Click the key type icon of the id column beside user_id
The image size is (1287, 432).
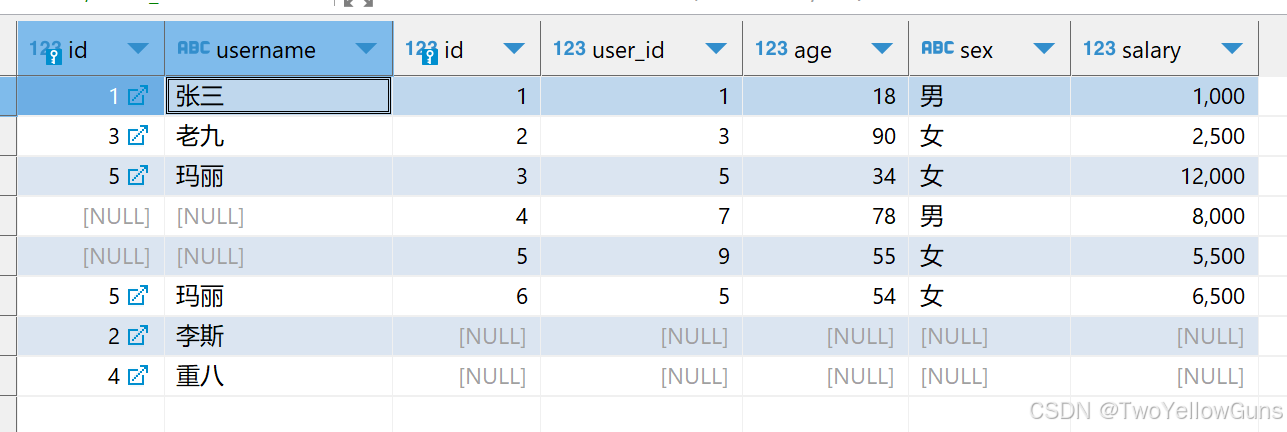[x=421, y=50]
